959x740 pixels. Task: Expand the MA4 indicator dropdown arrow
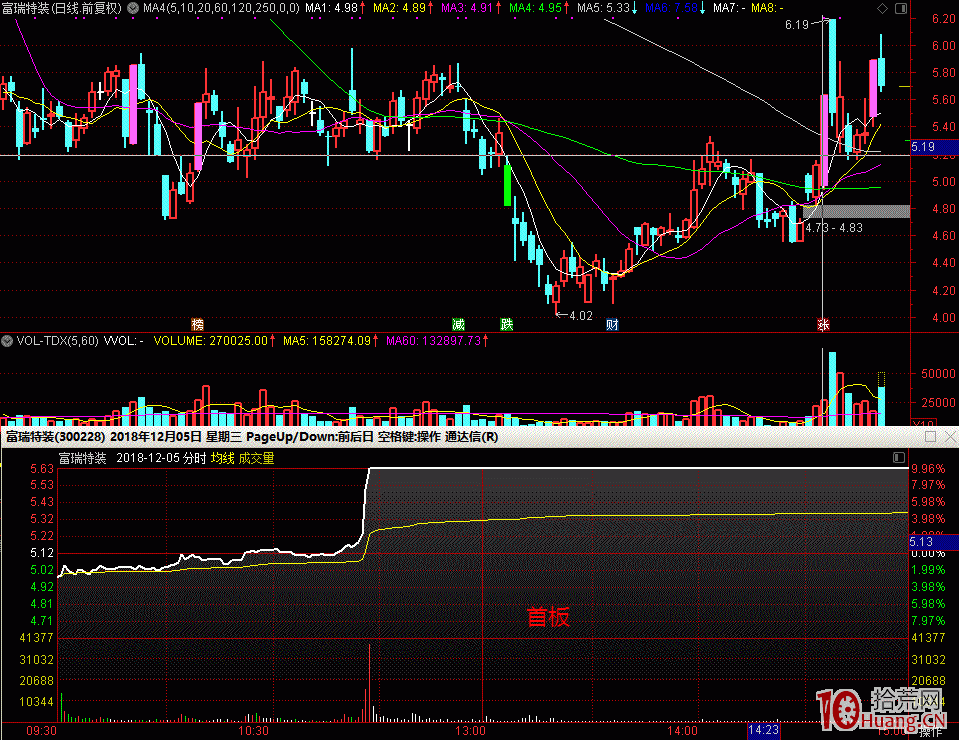pos(133,8)
